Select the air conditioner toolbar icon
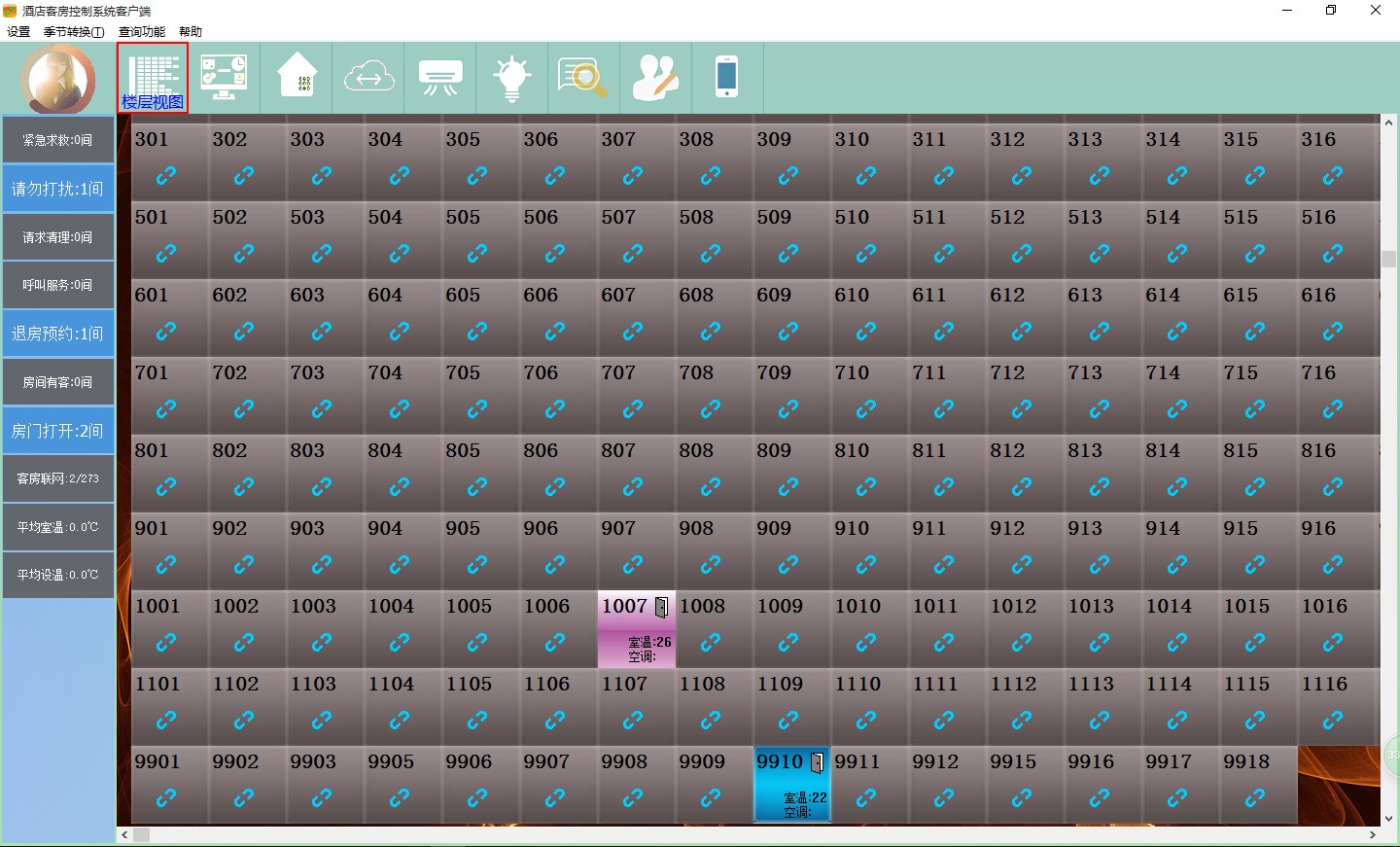 [x=440, y=77]
